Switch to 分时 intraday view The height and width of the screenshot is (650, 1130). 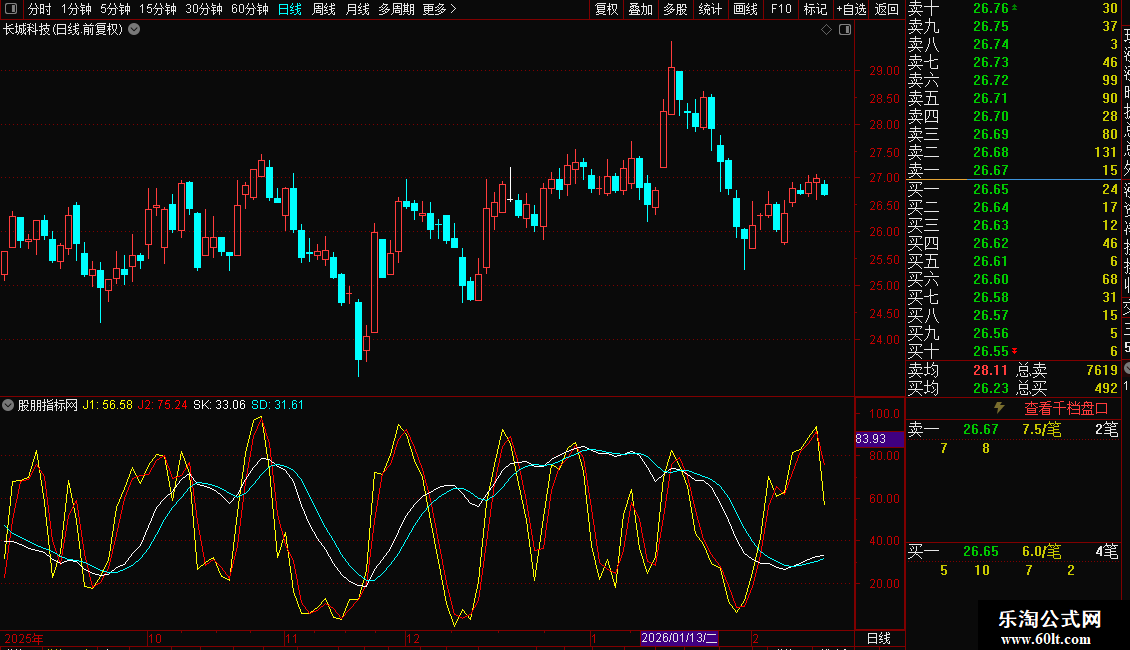[40, 9]
